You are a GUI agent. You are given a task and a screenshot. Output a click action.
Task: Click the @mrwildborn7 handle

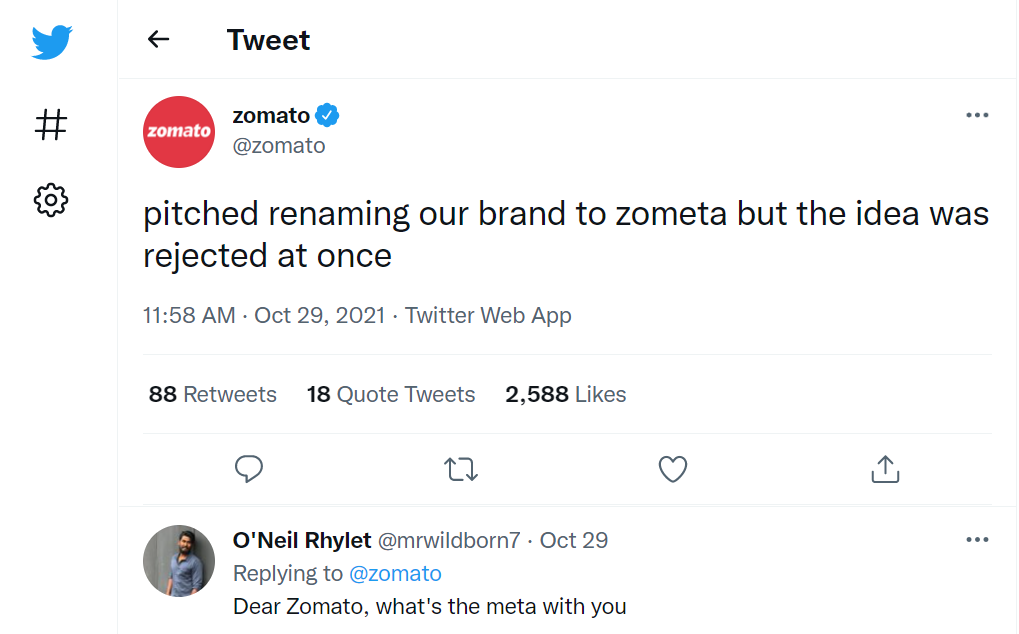448,540
